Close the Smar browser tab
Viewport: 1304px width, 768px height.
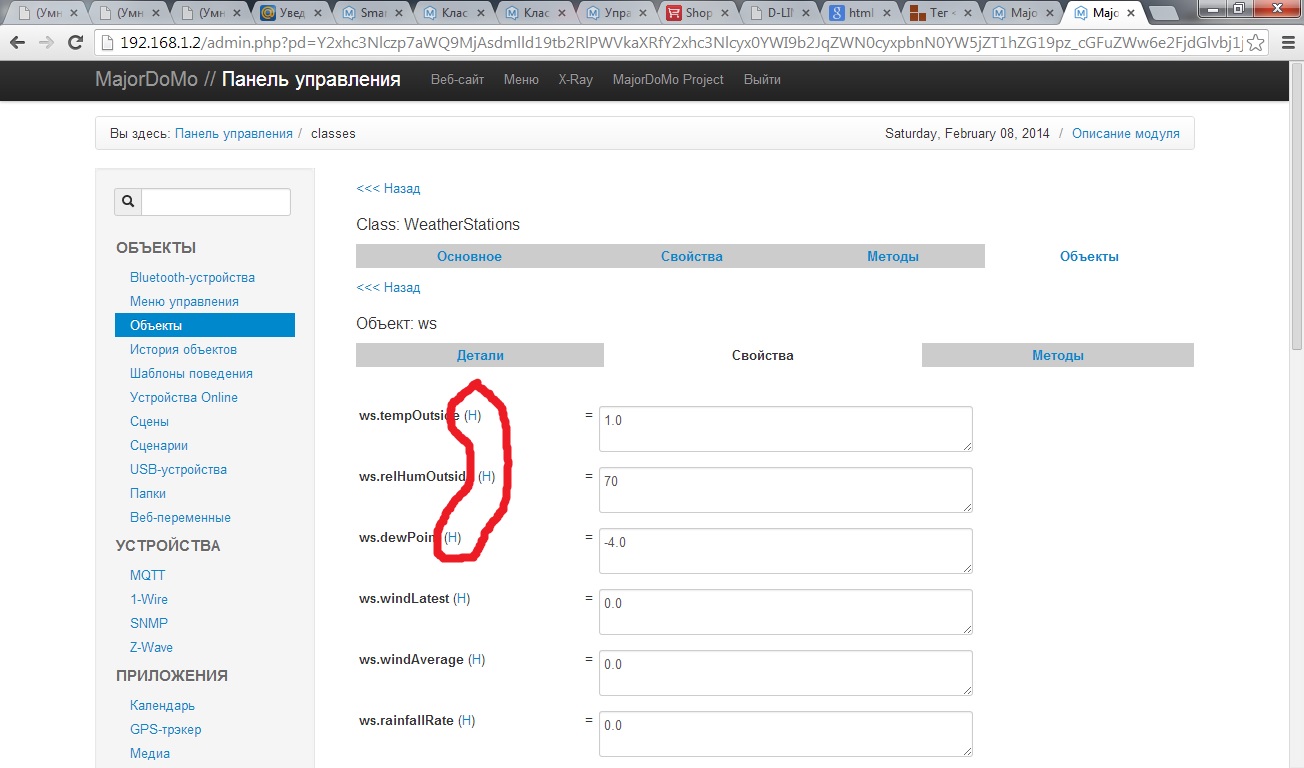(399, 14)
